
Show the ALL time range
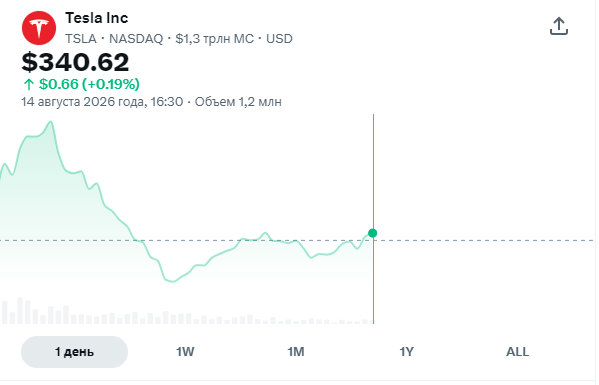520,353
